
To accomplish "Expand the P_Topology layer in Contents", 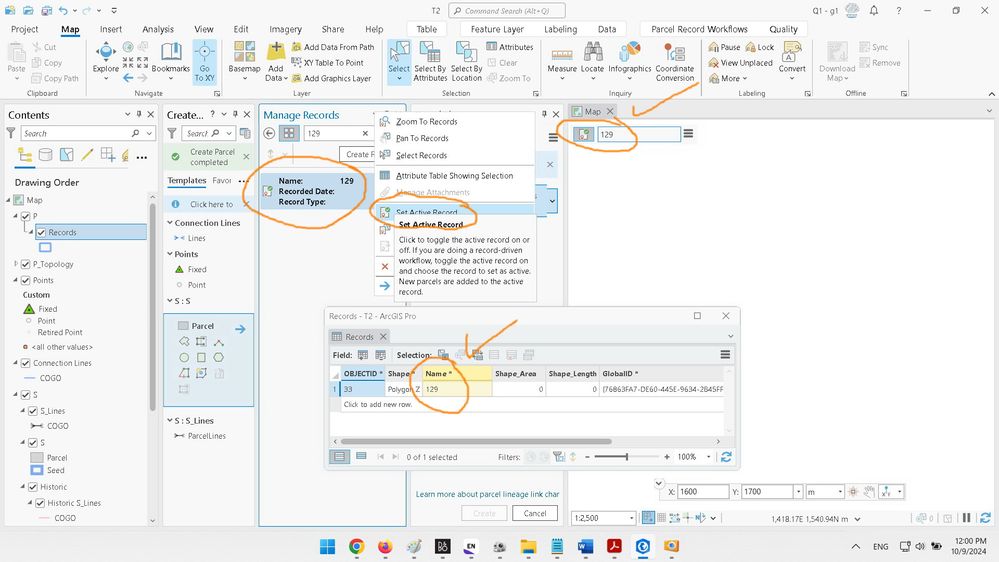I will click(16, 264).
